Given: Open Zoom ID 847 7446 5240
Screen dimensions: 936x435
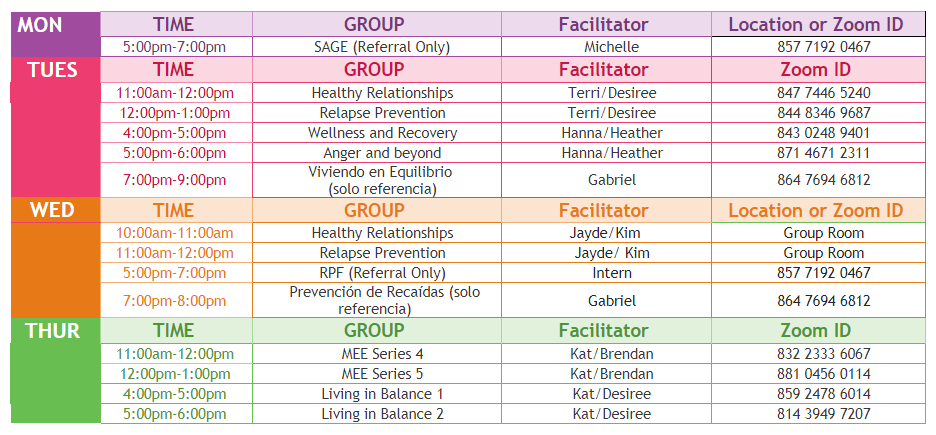Looking at the screenshot, I should [x=823, y=93].
